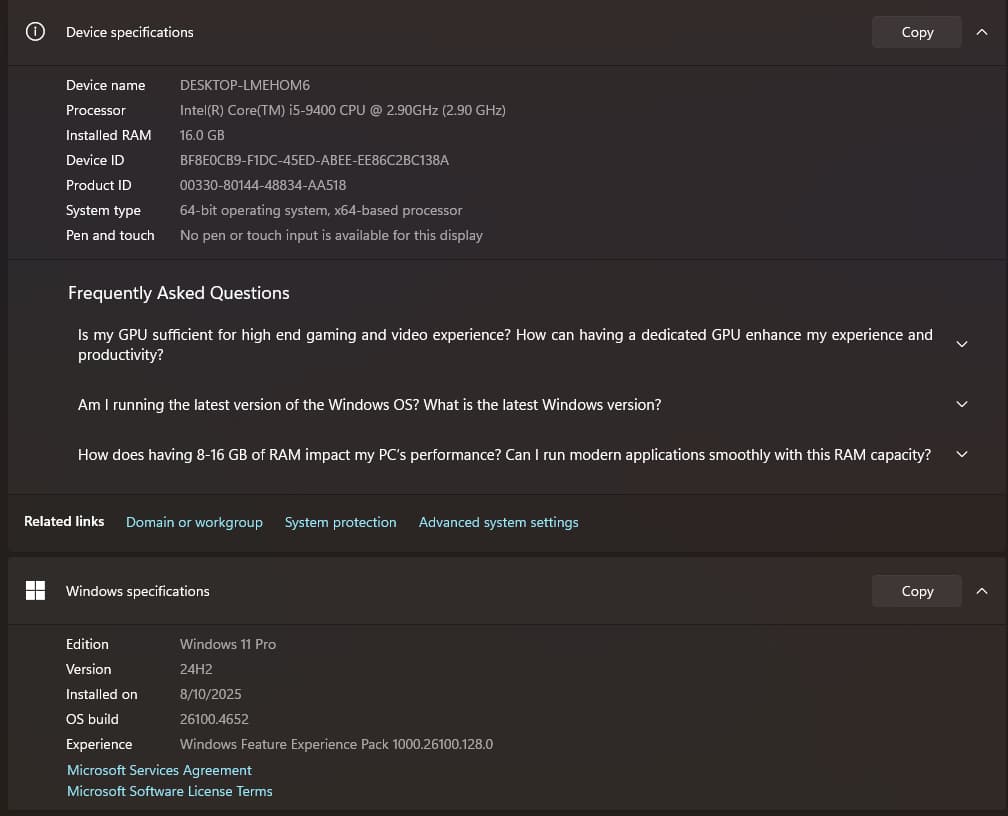Select the No pen or touch input text
The width and height of the screenshot is (1008, 816).
[x=331, y=235]
